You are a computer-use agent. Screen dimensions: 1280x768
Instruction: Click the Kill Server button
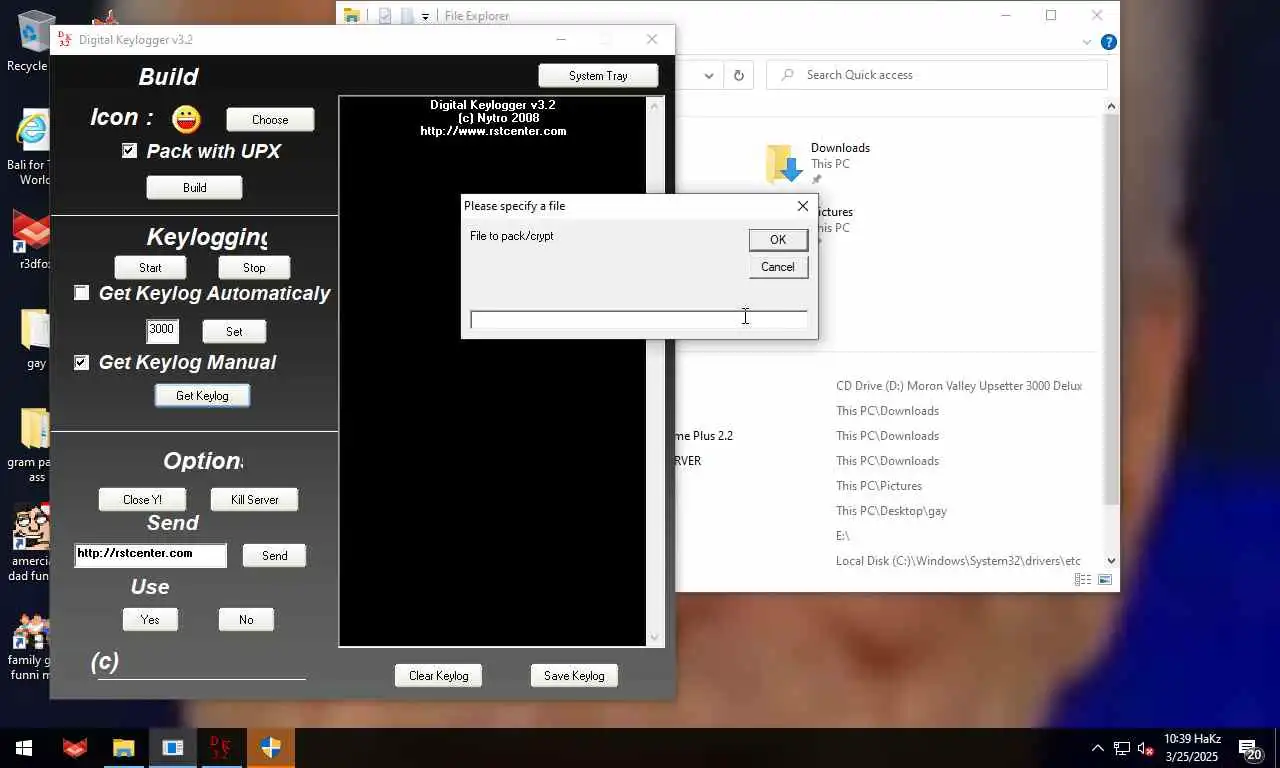tap(254, 499)
